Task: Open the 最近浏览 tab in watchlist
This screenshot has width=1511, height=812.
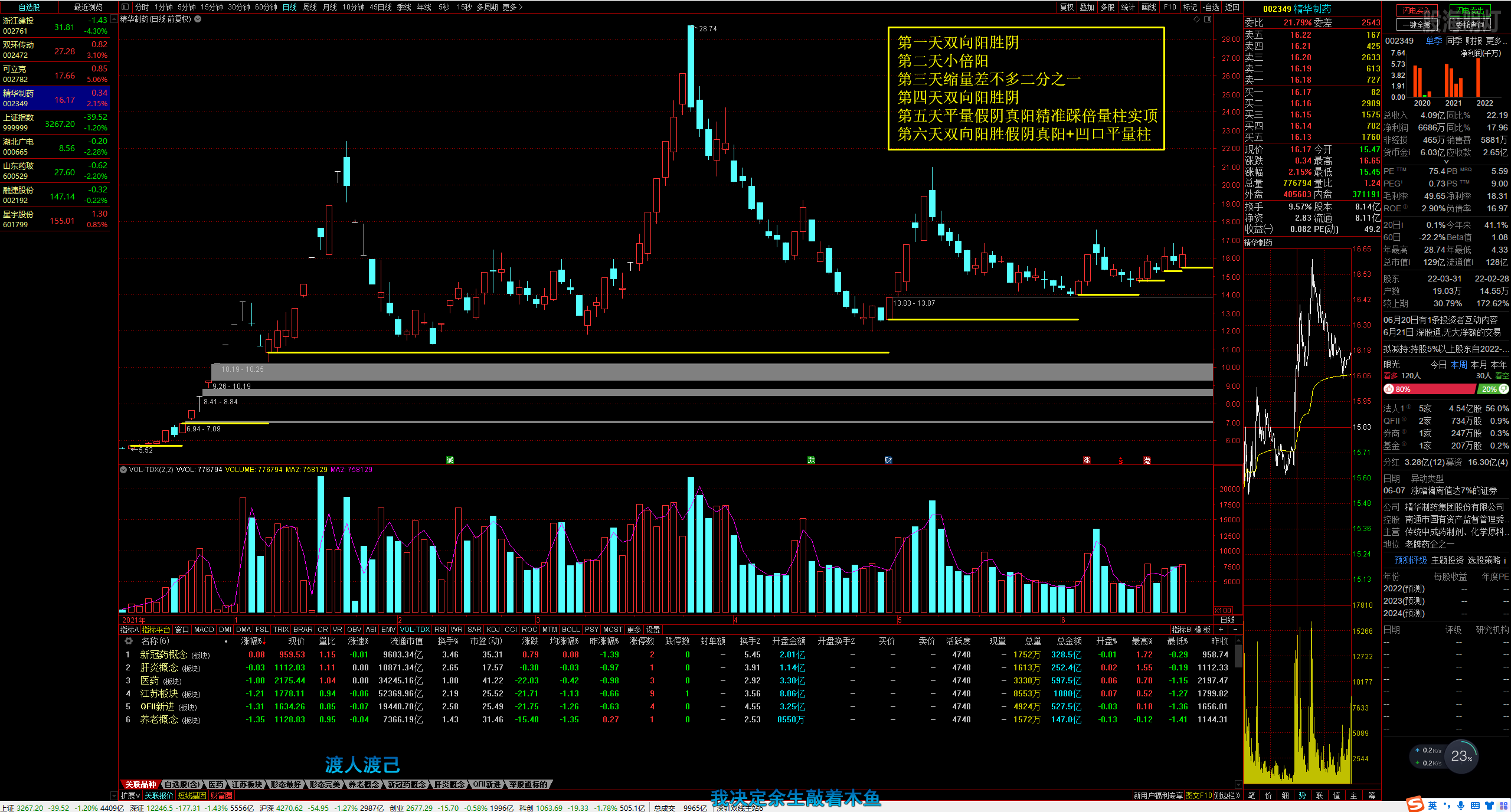Action: tap(88, 7)
